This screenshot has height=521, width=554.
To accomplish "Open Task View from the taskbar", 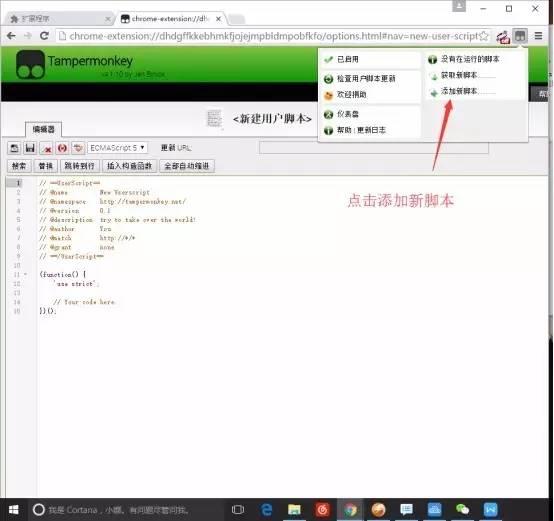I will 238,510.
